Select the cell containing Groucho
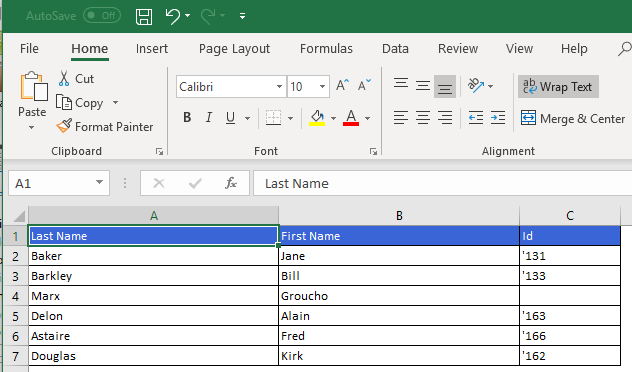This screenshot has height=372, width=632. pos(399,296)
